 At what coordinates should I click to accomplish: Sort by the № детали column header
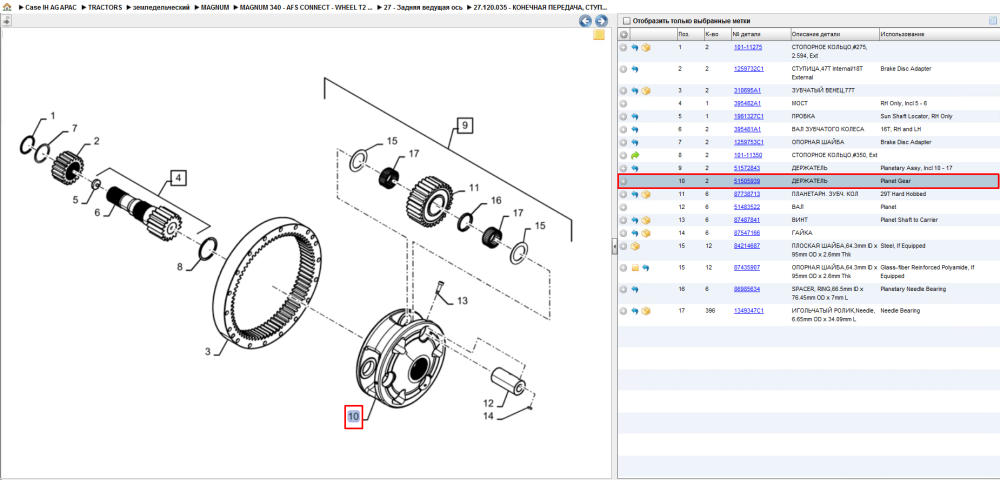point(760,34)
